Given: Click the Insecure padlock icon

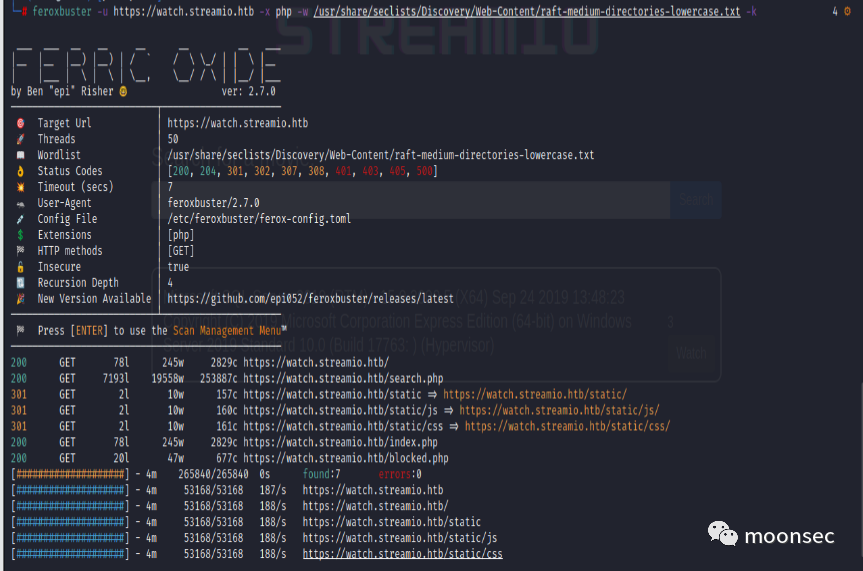Looking at the screenshot, I should tap(20, 267).
